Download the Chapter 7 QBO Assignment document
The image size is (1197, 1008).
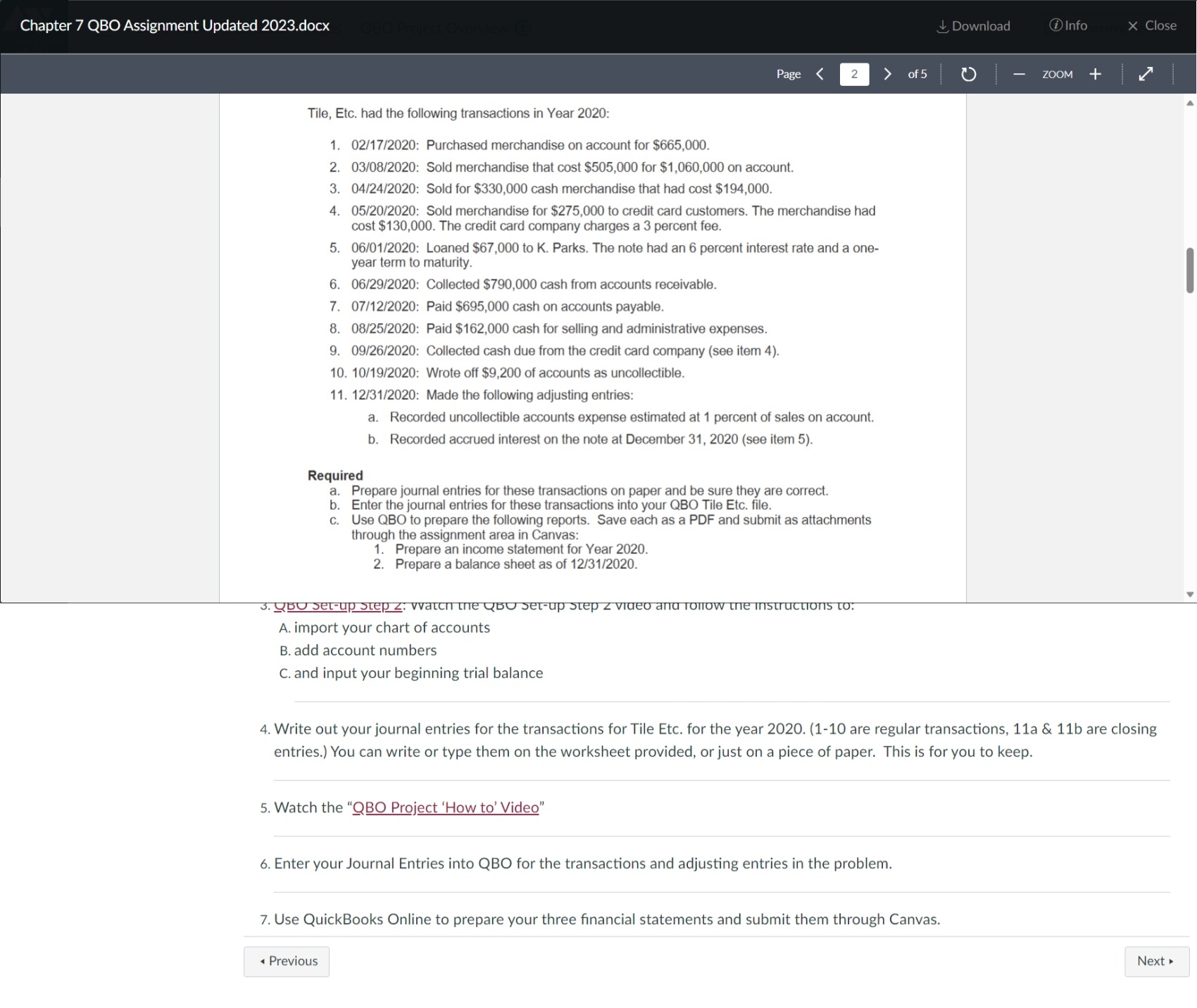coord(973,26)
